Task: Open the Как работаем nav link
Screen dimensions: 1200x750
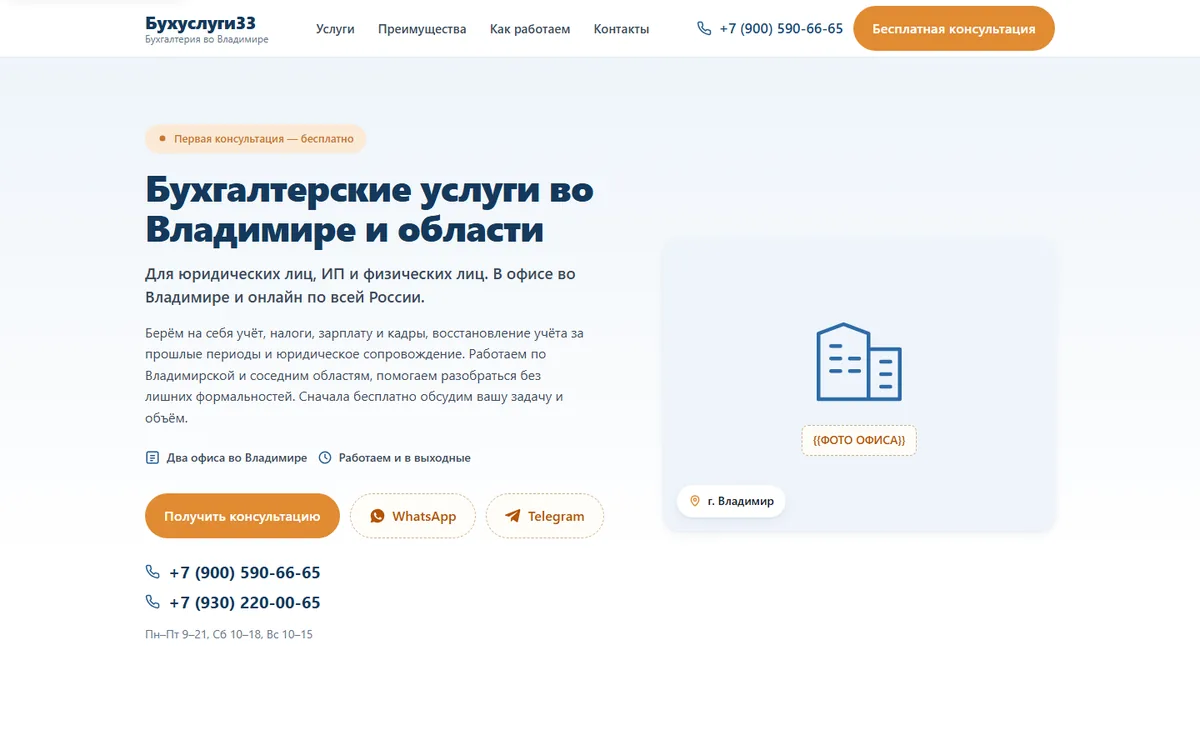Action: pos(530,29)
